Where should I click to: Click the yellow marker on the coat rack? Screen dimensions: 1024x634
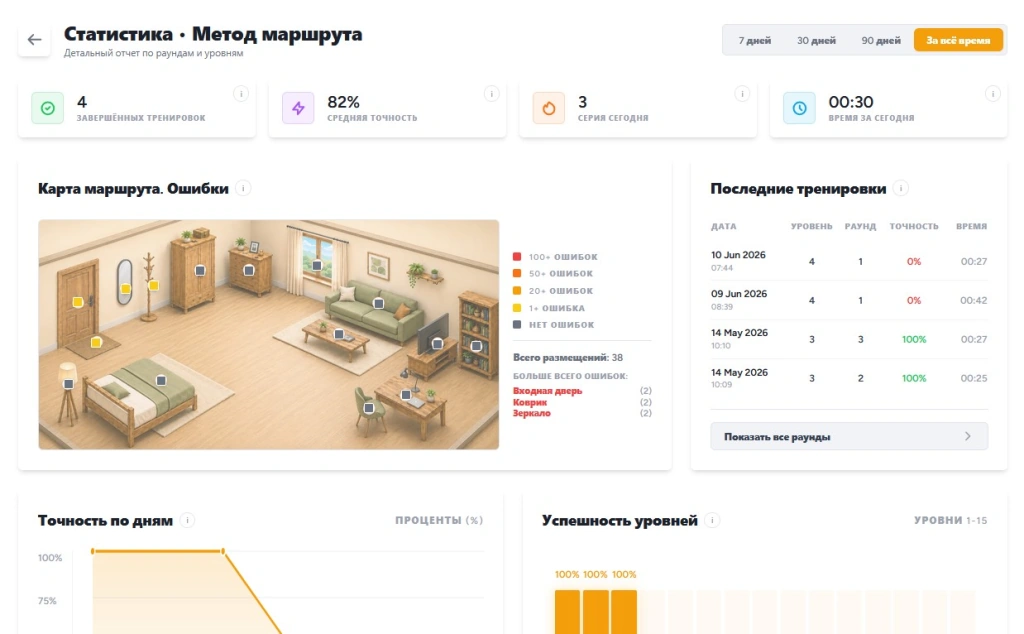[x=153, y=285]
